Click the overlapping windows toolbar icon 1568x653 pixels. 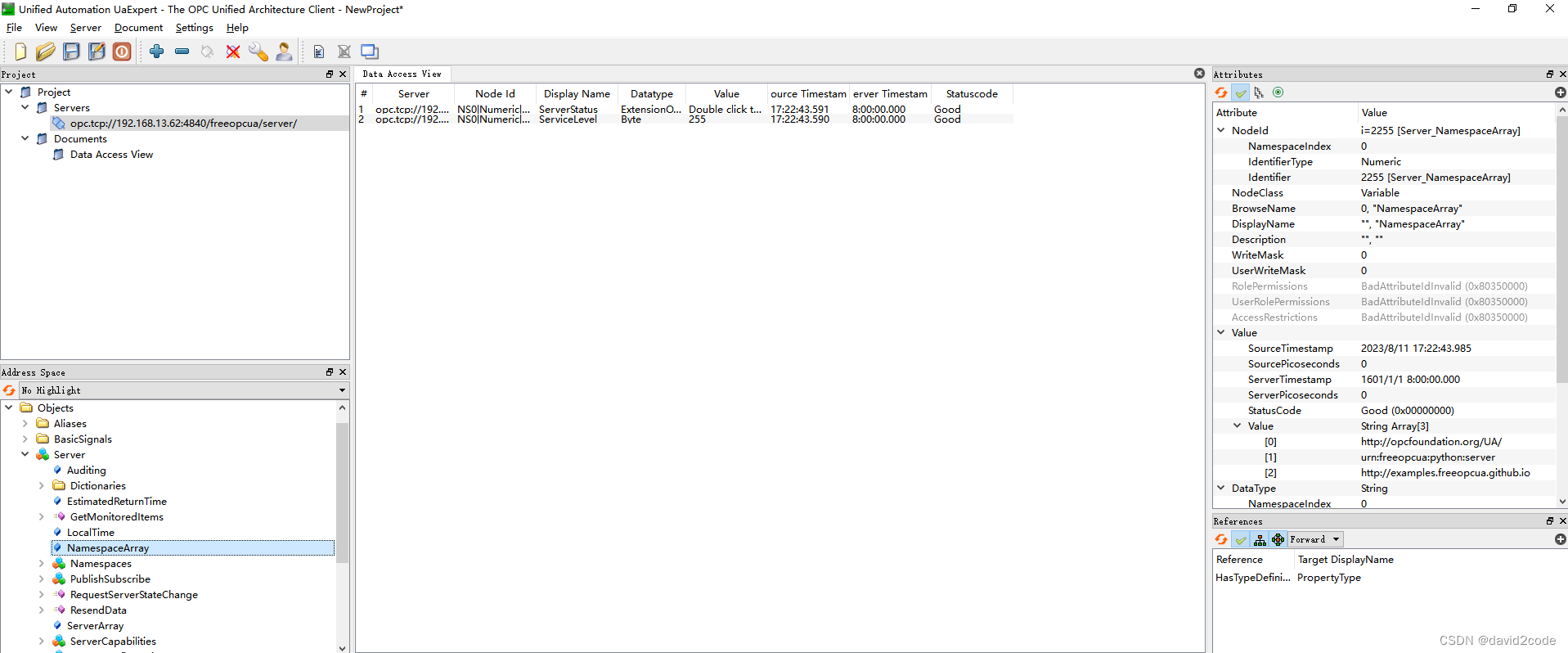click(370, 52)
